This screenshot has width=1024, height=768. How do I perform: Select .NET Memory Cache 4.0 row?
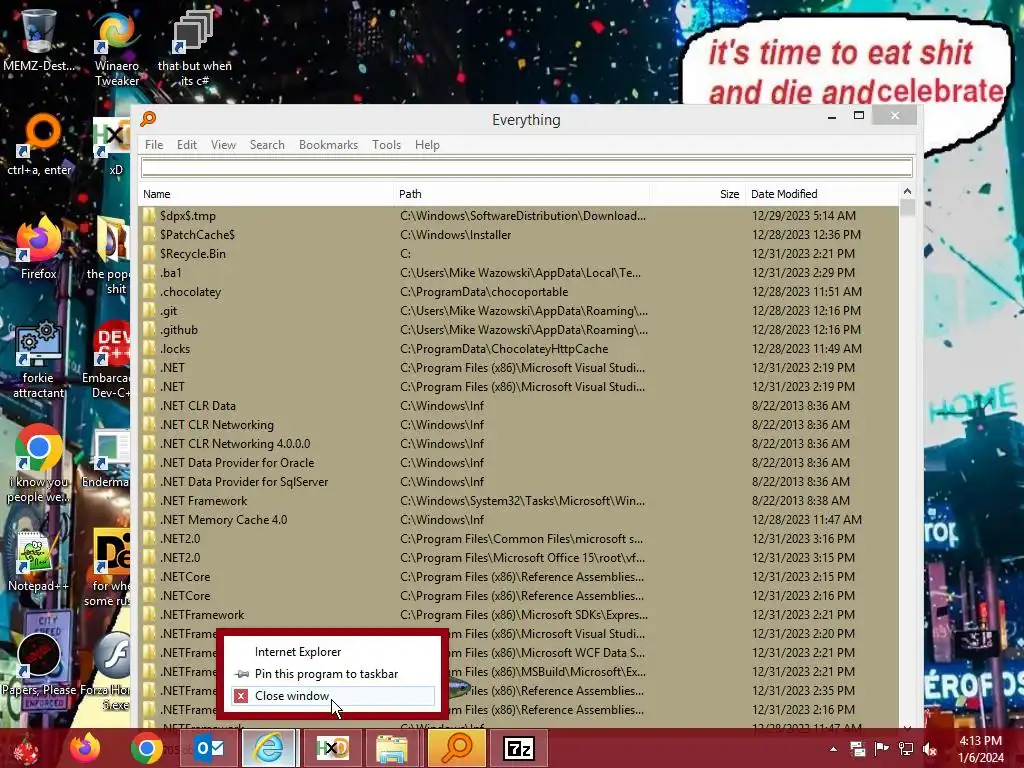tap(518, 520)
